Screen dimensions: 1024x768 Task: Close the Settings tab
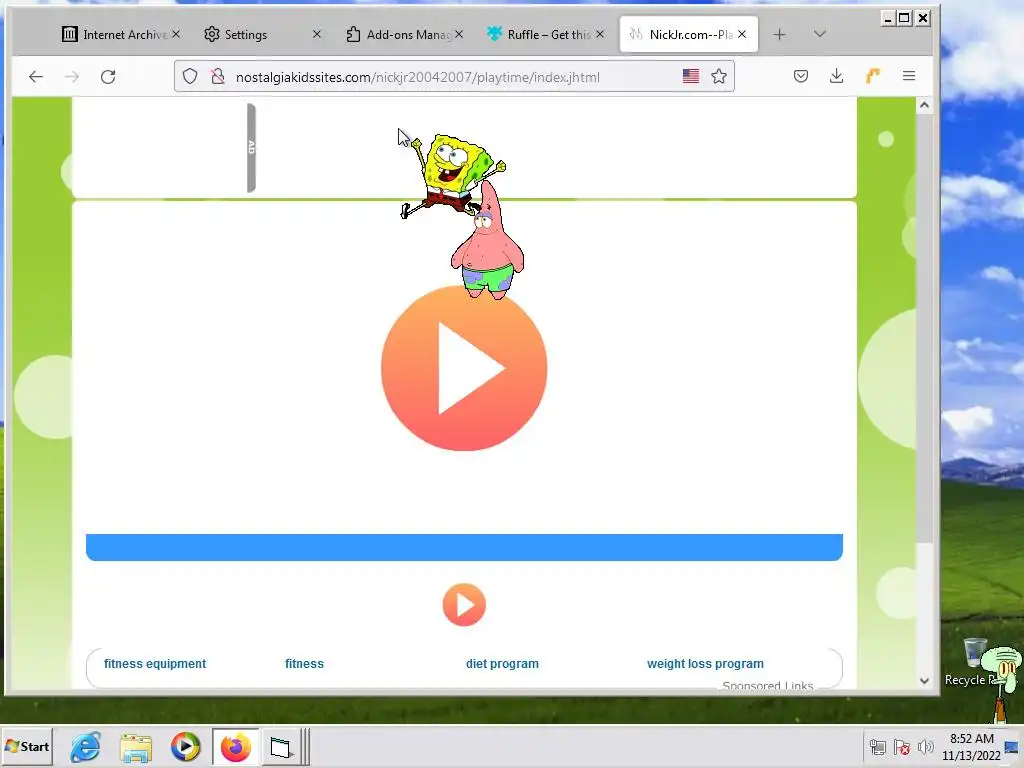(317, 34)
